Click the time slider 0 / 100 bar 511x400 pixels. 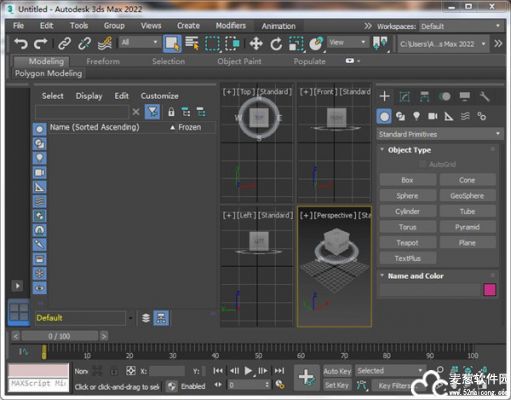[59, 336]
